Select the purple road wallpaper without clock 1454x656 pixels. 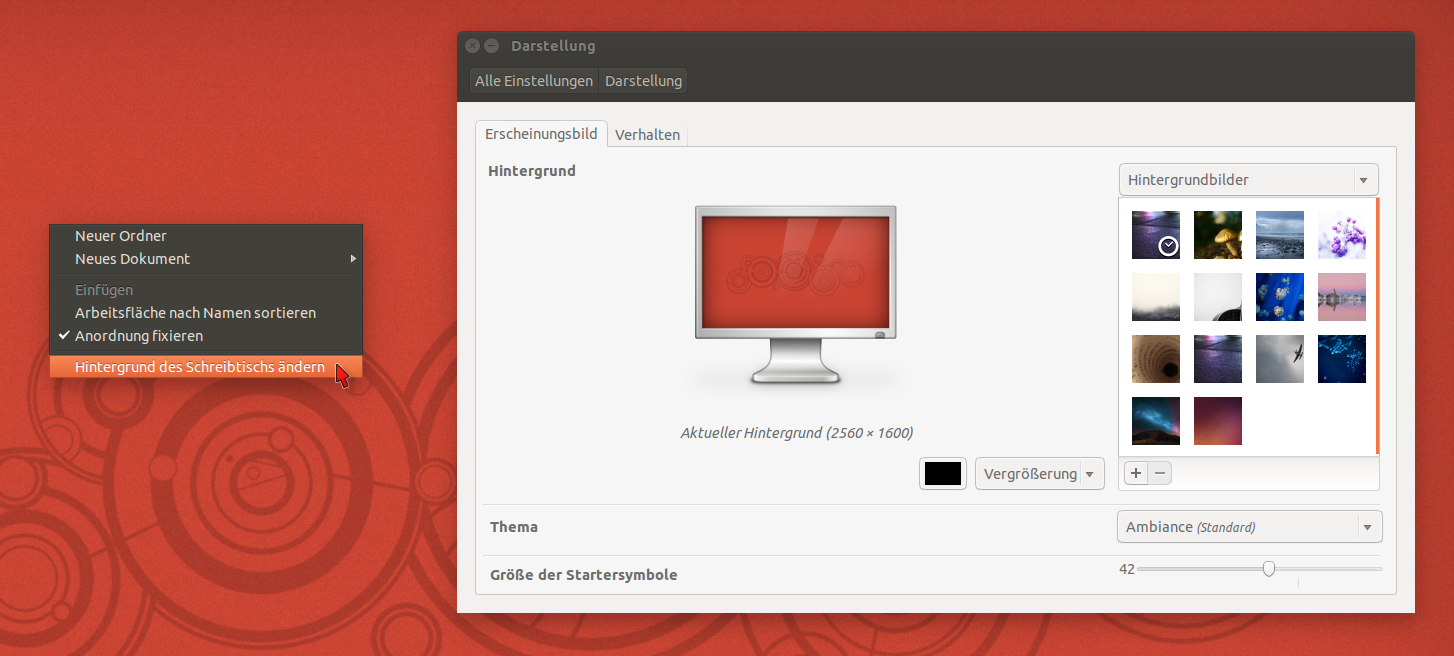click(1218, 359)
